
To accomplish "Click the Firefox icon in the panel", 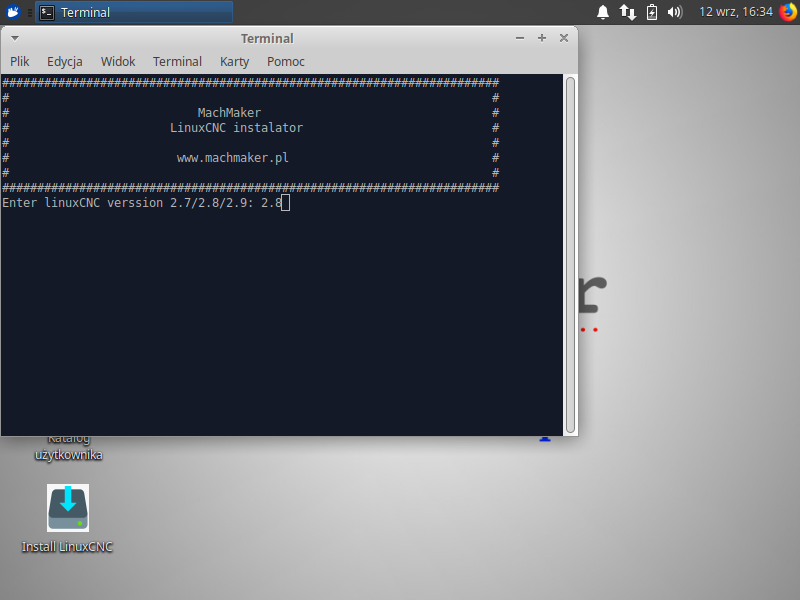I will [787, 12].
